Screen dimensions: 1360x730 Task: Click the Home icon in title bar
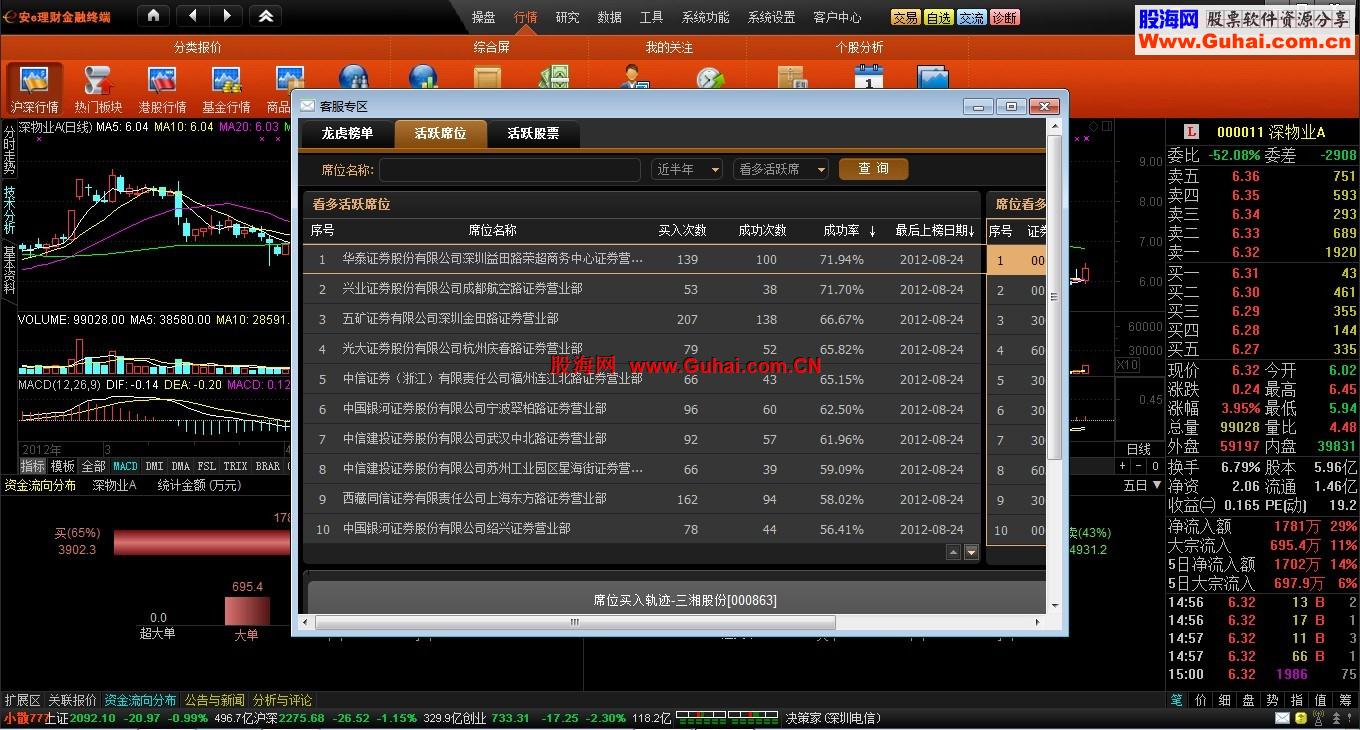coord(153,16)
